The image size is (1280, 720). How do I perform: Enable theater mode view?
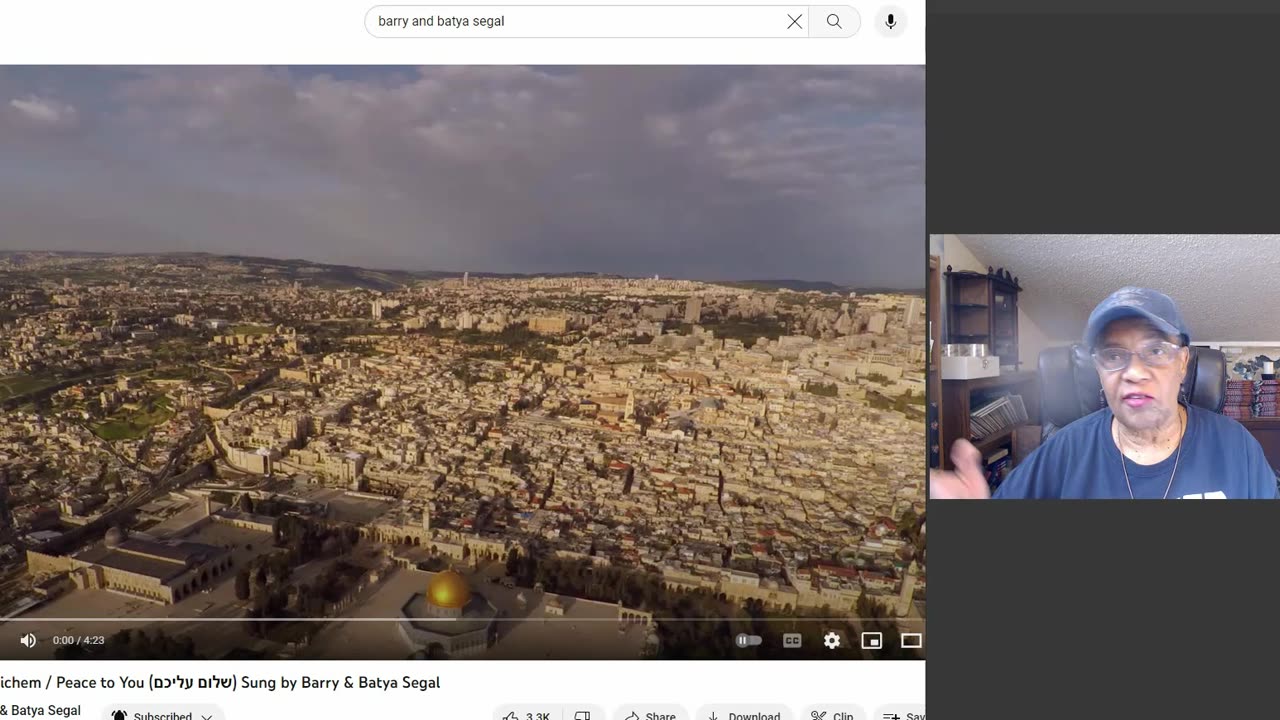click(x=911, y=640)
